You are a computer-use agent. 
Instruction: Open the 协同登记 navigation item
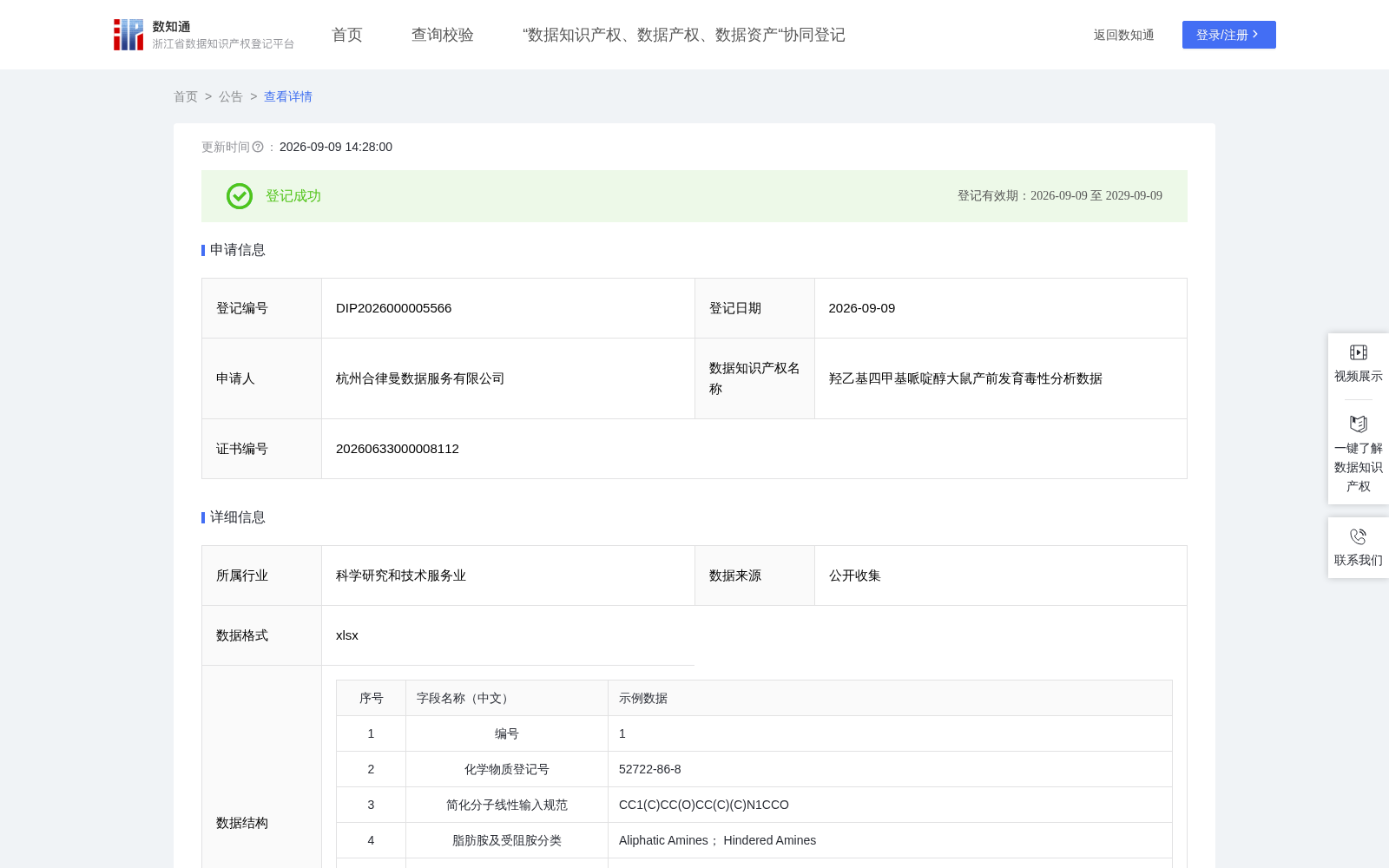[684, 35]
